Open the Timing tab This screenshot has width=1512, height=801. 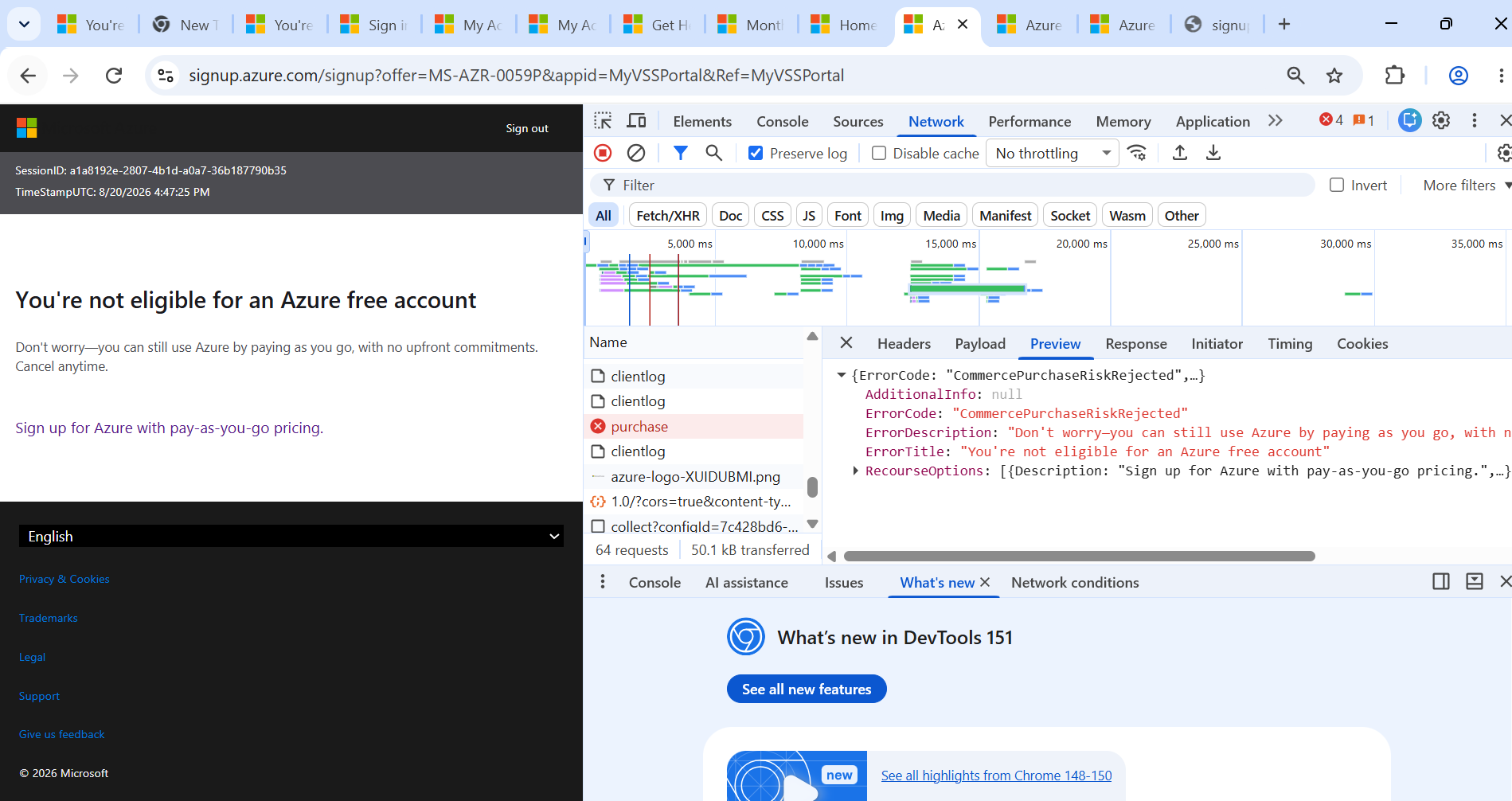point(1290,343)
